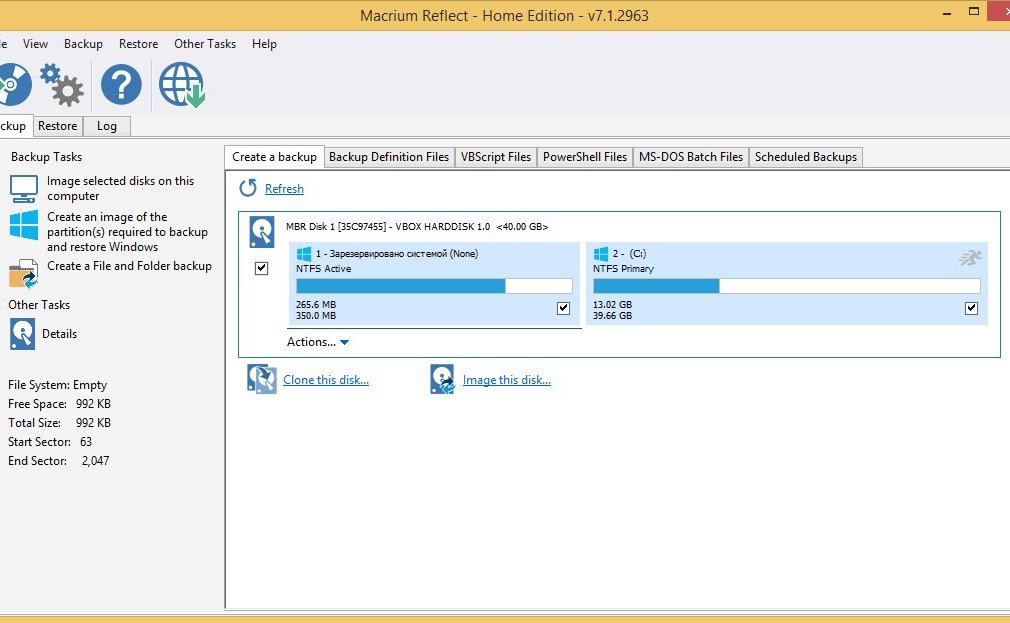Click the Clone this disk icon
The height and width of the screenshot is (623, 1010).
[x=262, y=379]
